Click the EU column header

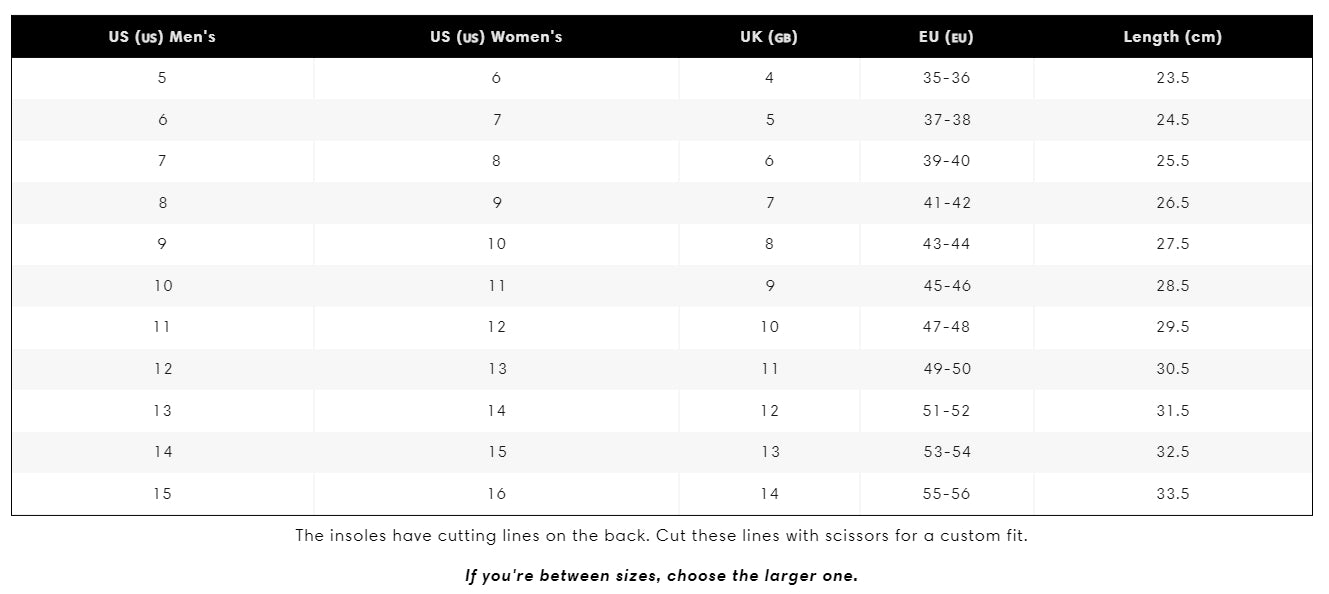[946, 37]
